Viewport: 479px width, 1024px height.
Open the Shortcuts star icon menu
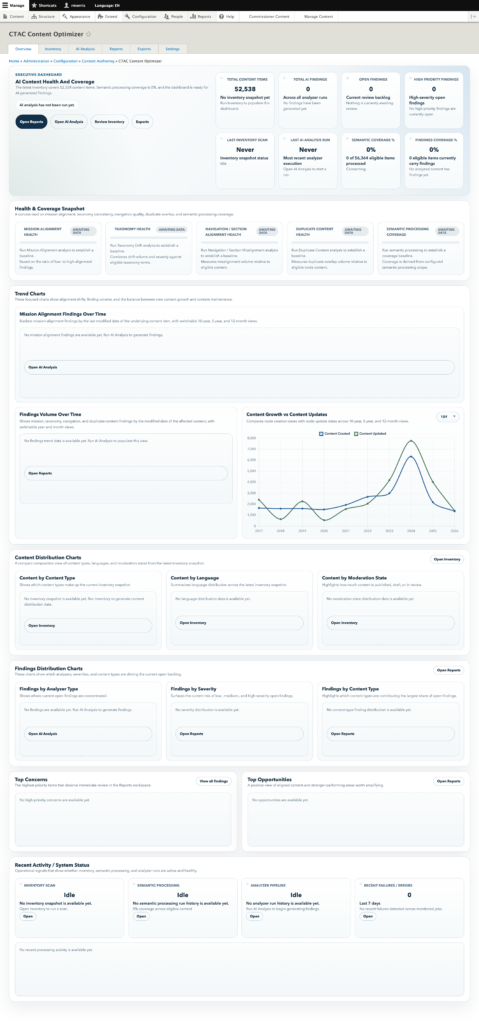click(34, 5)
